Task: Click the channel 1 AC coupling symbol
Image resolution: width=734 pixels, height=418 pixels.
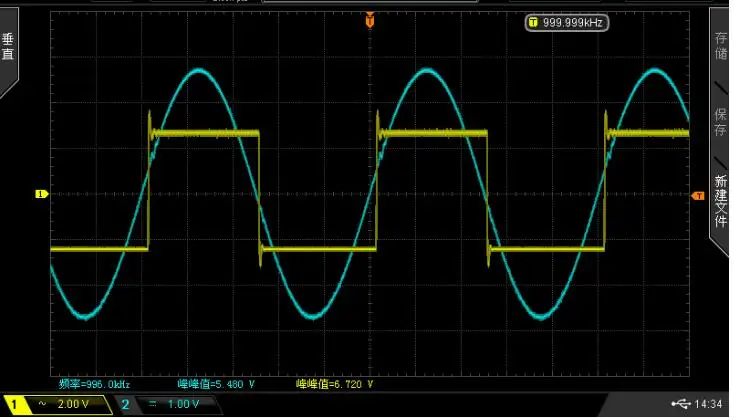Action: coord(43,403)
